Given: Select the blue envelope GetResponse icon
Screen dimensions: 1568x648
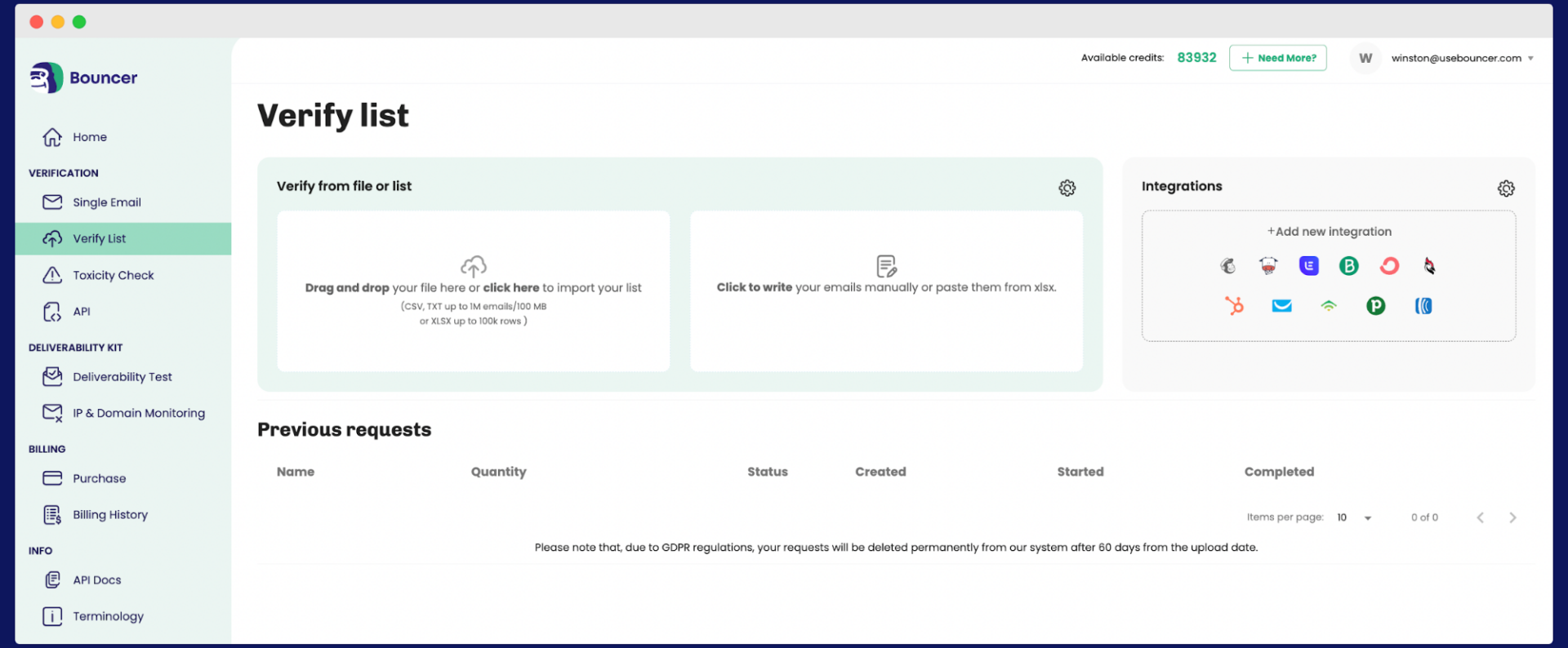Looking at the screenshot, I should click(x=1282, y=306).
